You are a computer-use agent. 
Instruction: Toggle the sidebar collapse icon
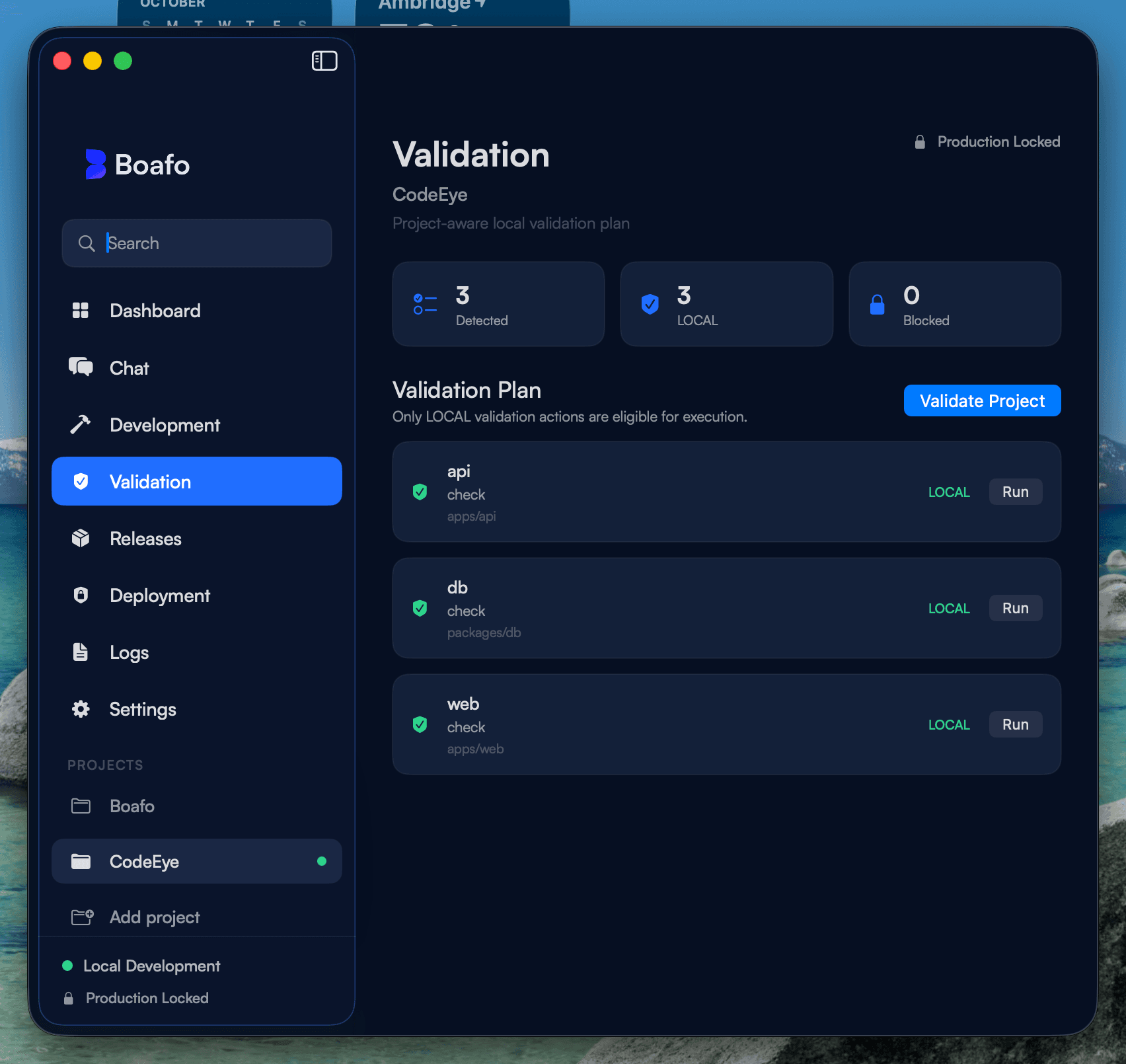click(x=324, y=61)
